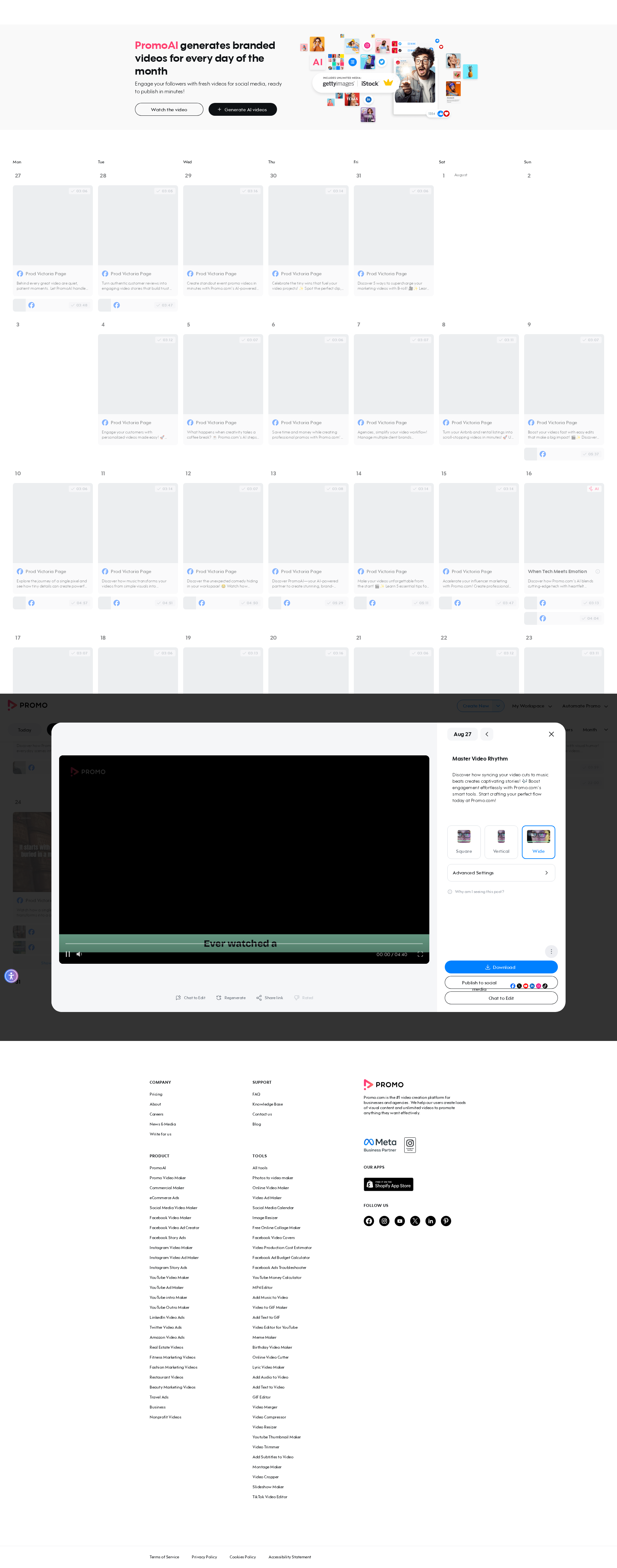
Task: Open FAQ footer link
Action: [x=256, y=1094]
